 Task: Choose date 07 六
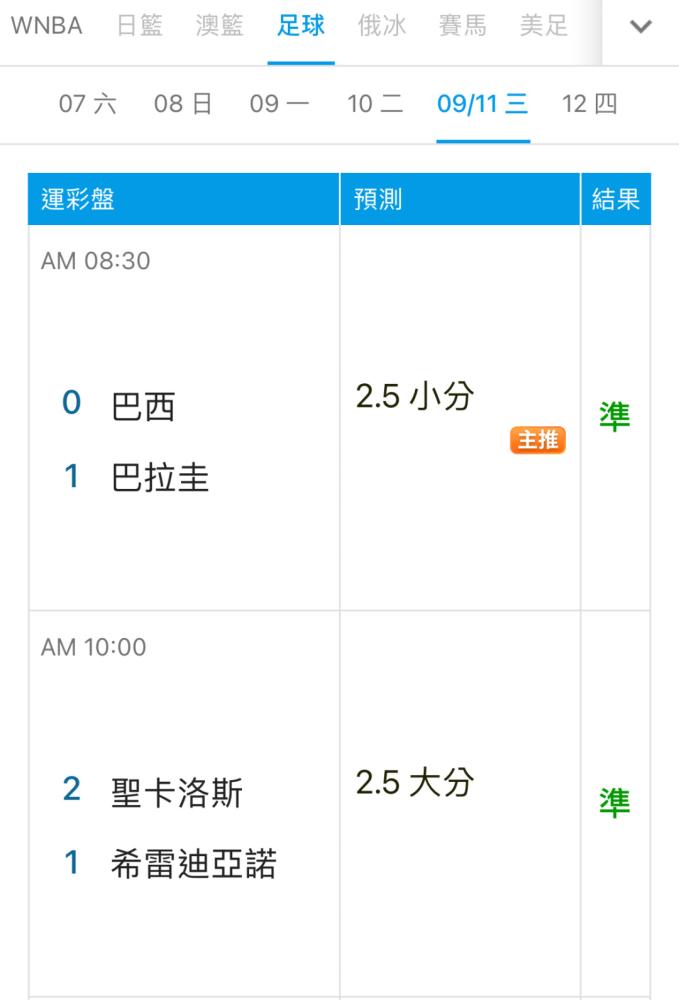pyautogui.click(x=88, y=103)
